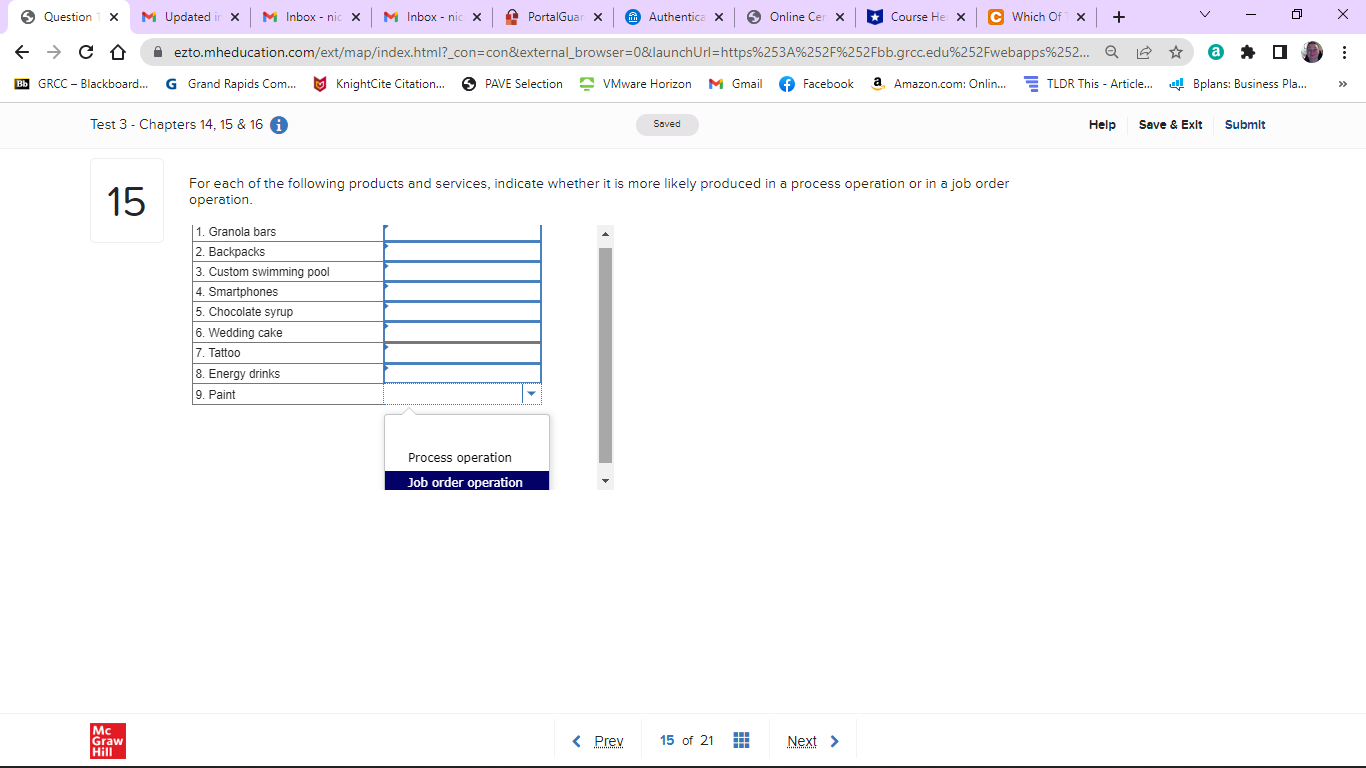Click the Submit button
This screenshot has width=1366, height=768.
[1244, 124]
